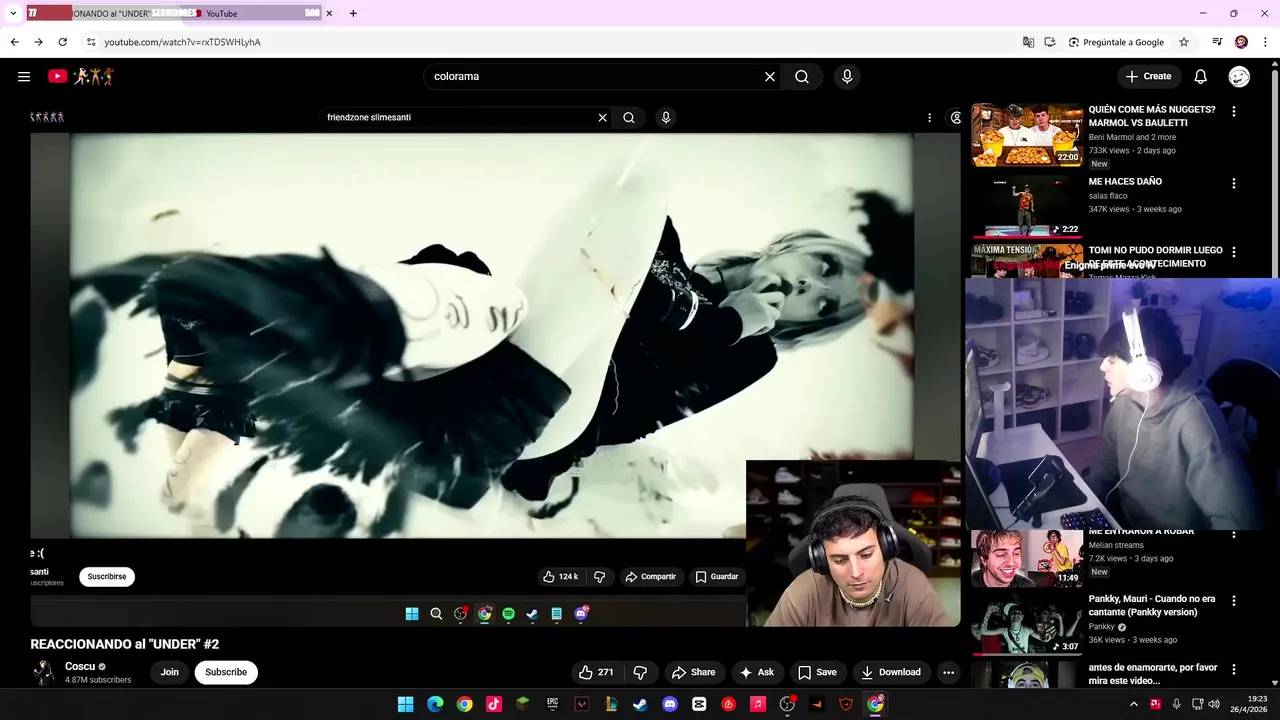The width and height of the screenshot is (1280, 720).
Task: Open TikTok from the taskbar
Action: [x=493, y=704]
